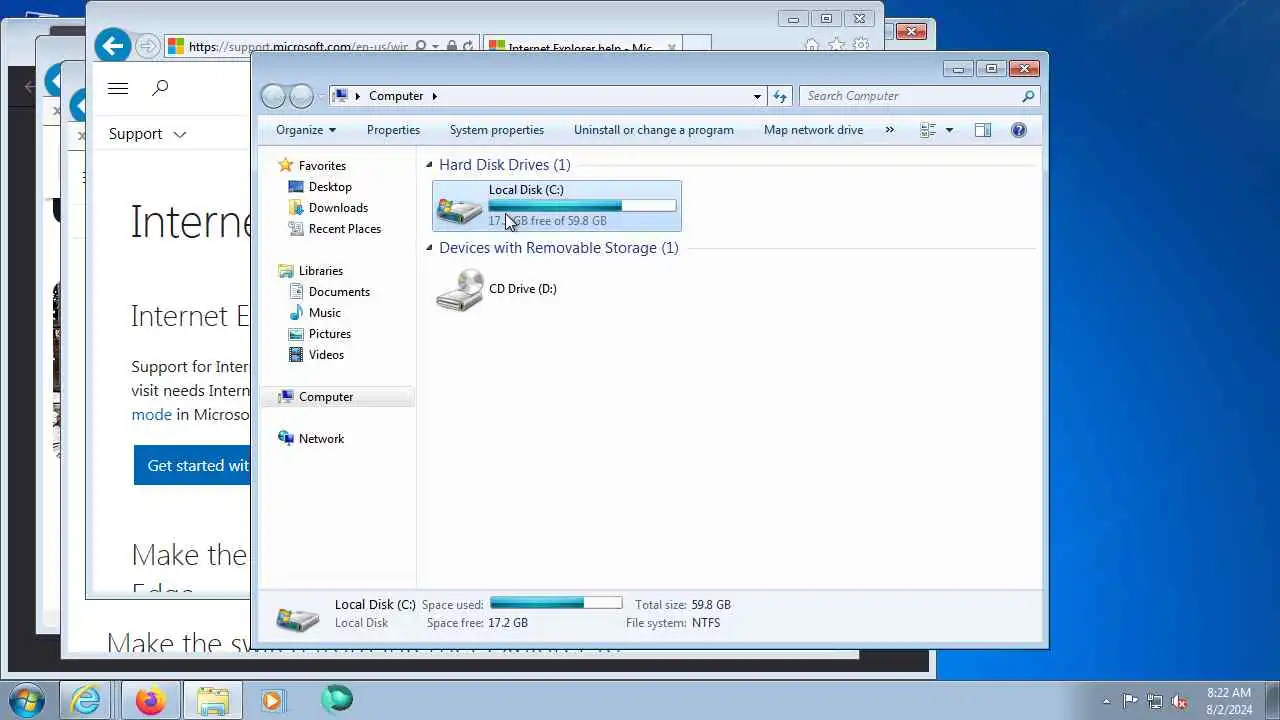Screen dimensions: 1280x720
Task: Open the view options dropdown arrow
Action: tap(949, 130)
